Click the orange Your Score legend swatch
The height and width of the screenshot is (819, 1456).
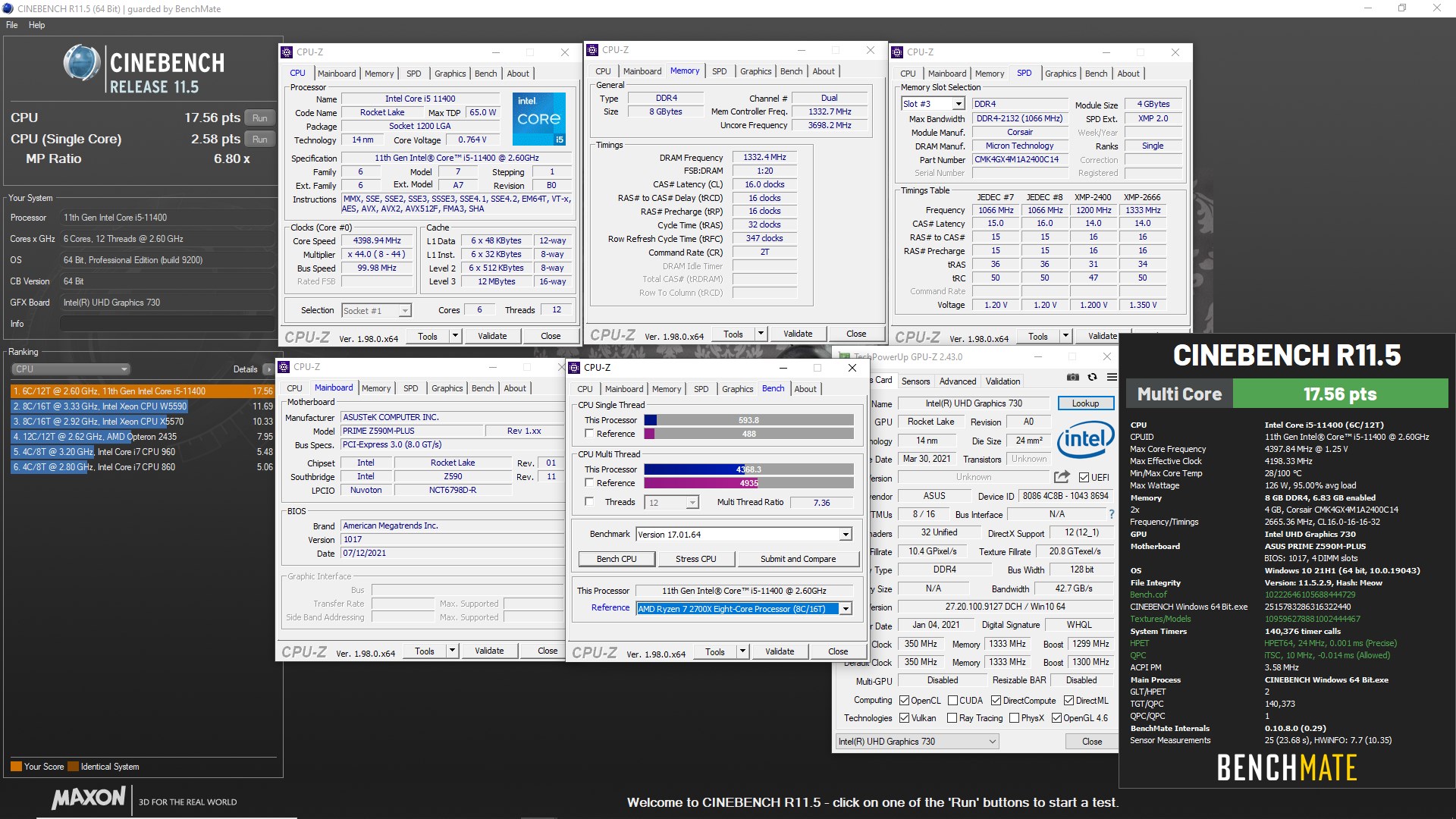pyautogui.click(x=16, y=767)
